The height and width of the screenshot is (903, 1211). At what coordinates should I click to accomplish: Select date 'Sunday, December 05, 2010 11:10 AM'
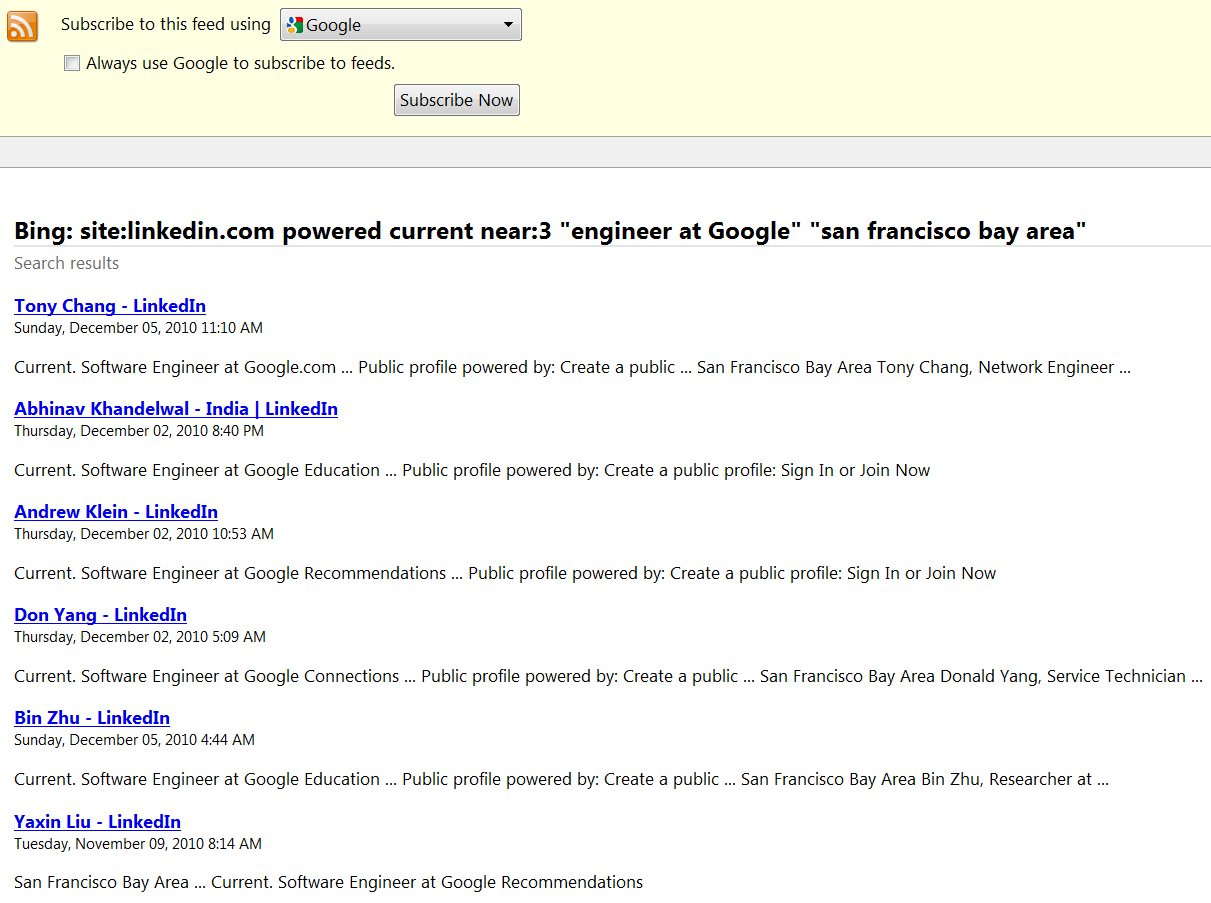(138, 328)
